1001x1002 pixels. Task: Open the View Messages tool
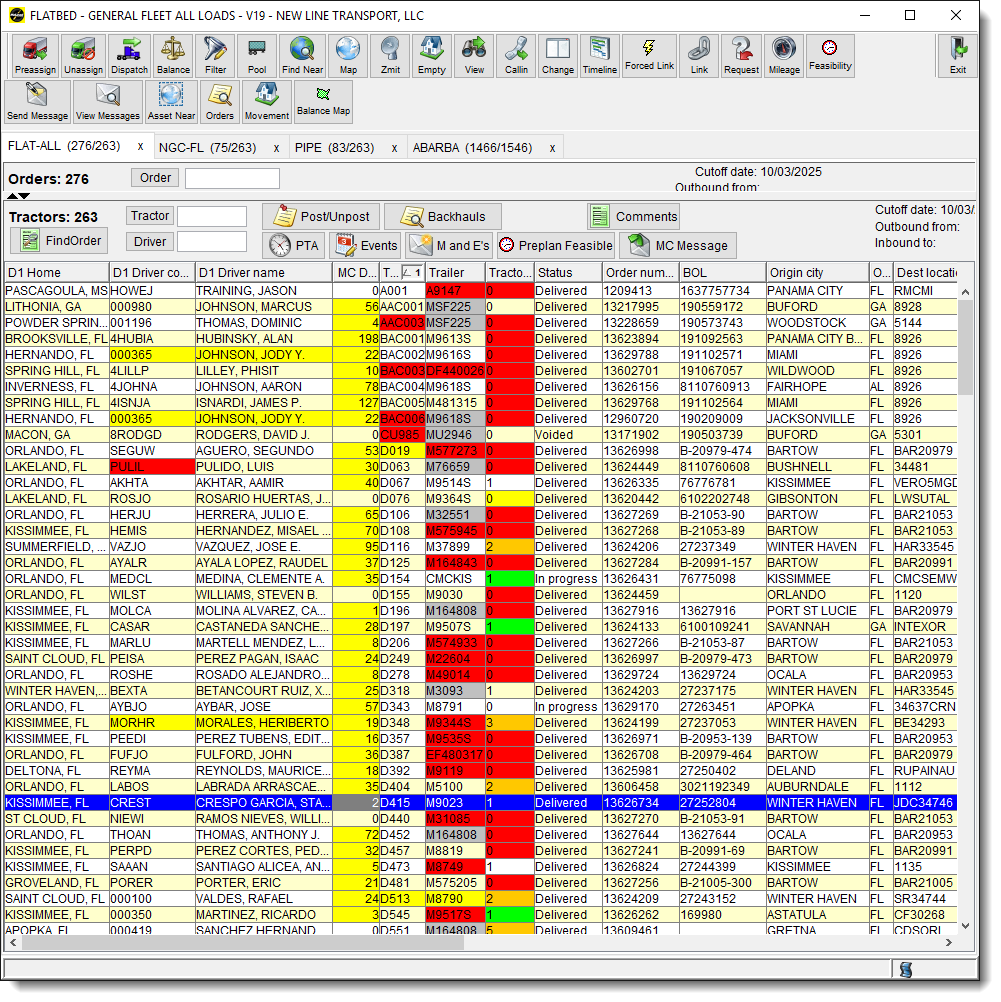(x=107, y=102)
